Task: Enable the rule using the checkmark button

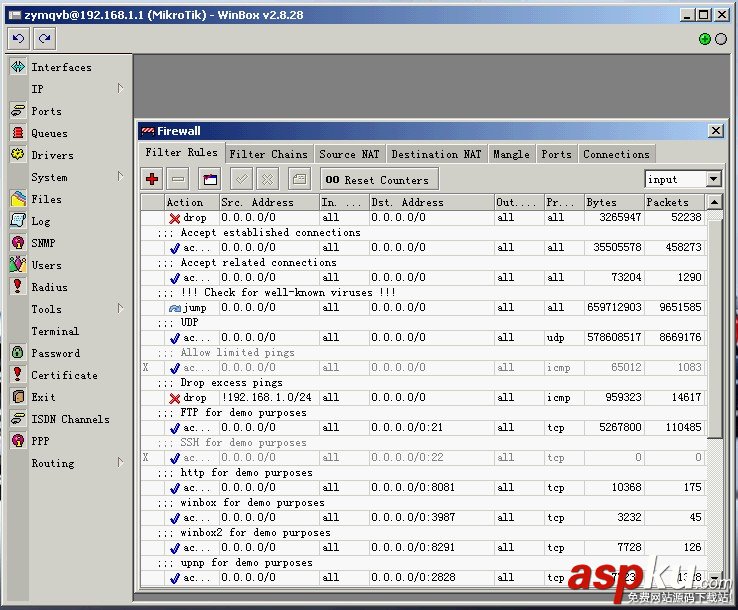Action: (x=242, y=179)
